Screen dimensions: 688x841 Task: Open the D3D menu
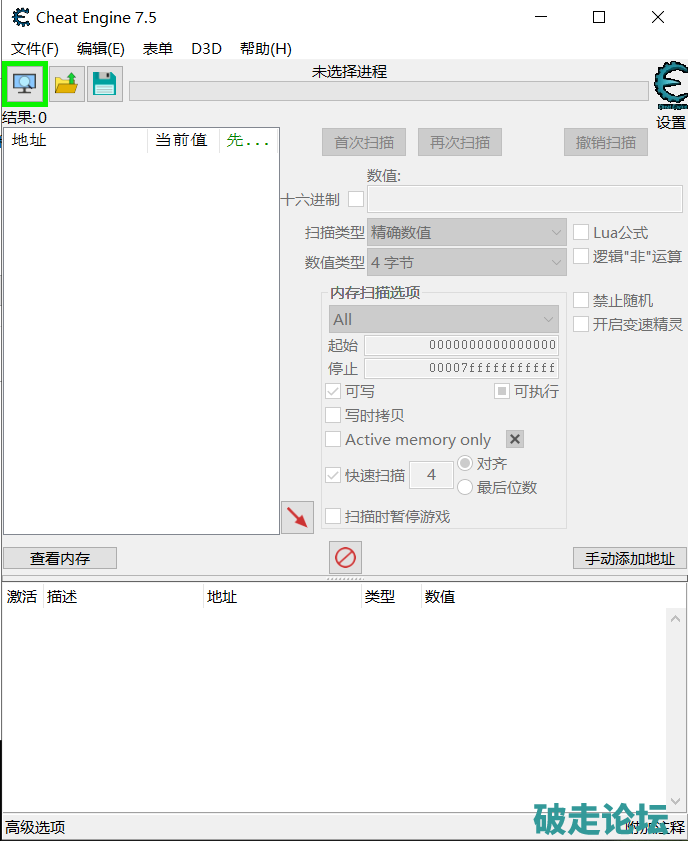(x=206, y=48)
